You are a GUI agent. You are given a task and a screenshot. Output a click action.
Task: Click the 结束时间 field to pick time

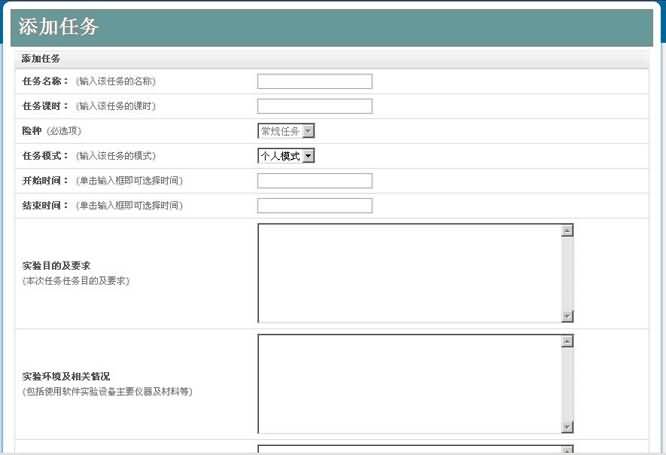(x=314, y=206)
